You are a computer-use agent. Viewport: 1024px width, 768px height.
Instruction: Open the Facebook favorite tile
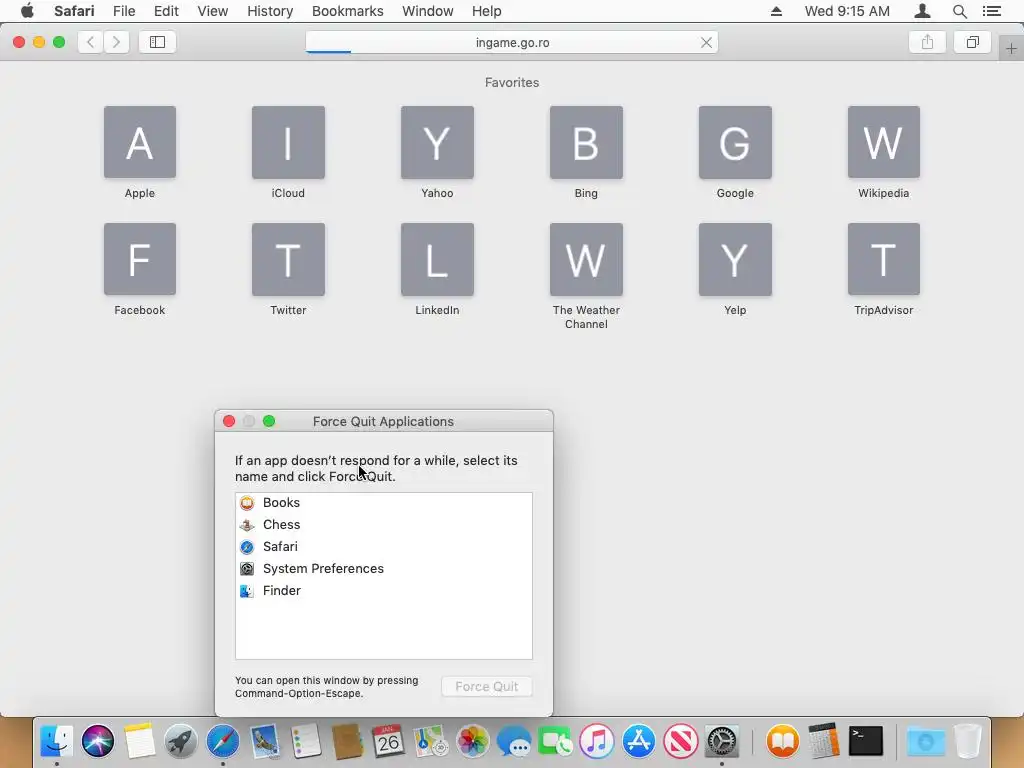click(140, 259)
